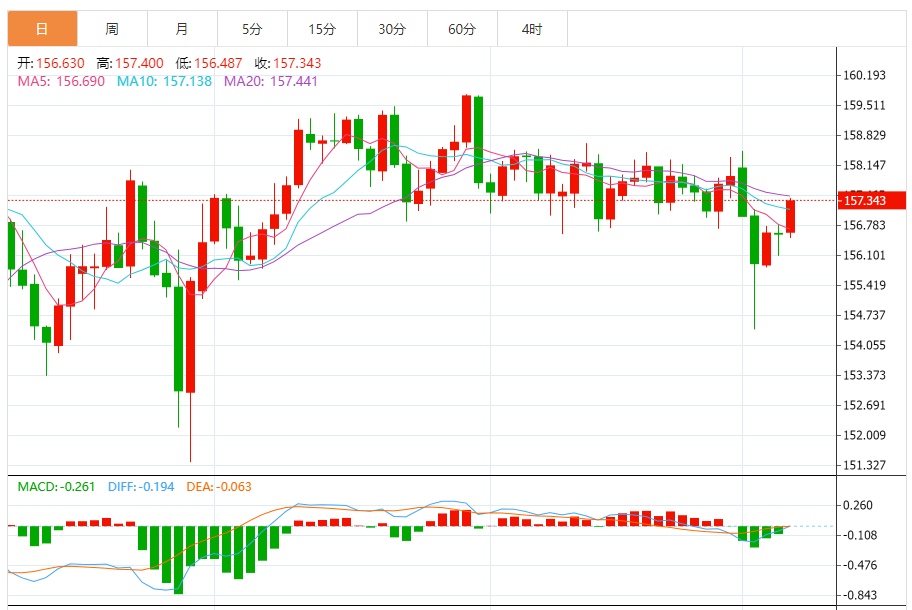The height and width of the screenshot is (610, 912).
Task: Open the 60分 timeframe tab
Action: click(x=462, y=28)
